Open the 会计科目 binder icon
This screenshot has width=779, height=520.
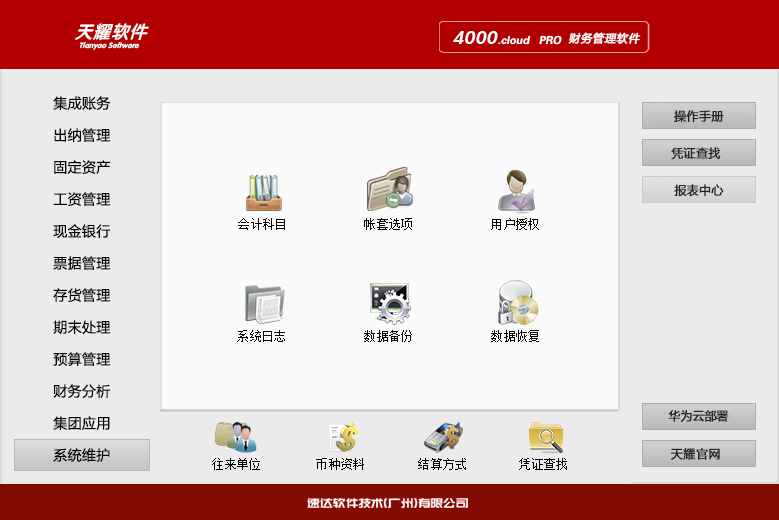tap(263, 193)
